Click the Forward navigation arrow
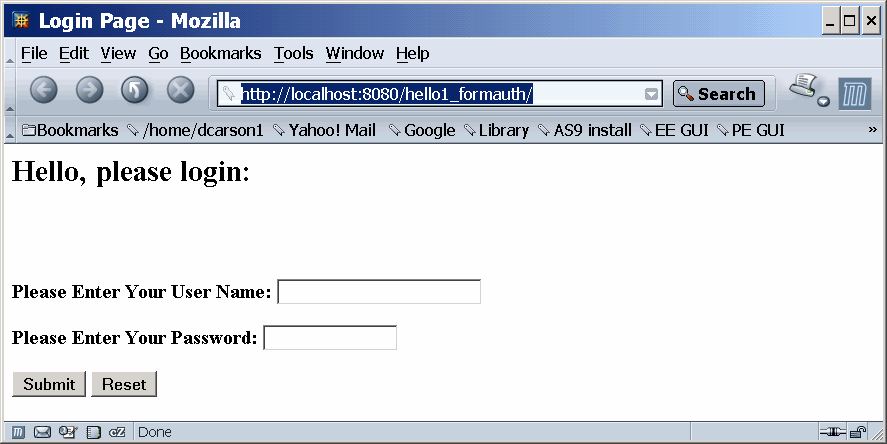Viewport: 887px width, 444px height. (89, 91)
